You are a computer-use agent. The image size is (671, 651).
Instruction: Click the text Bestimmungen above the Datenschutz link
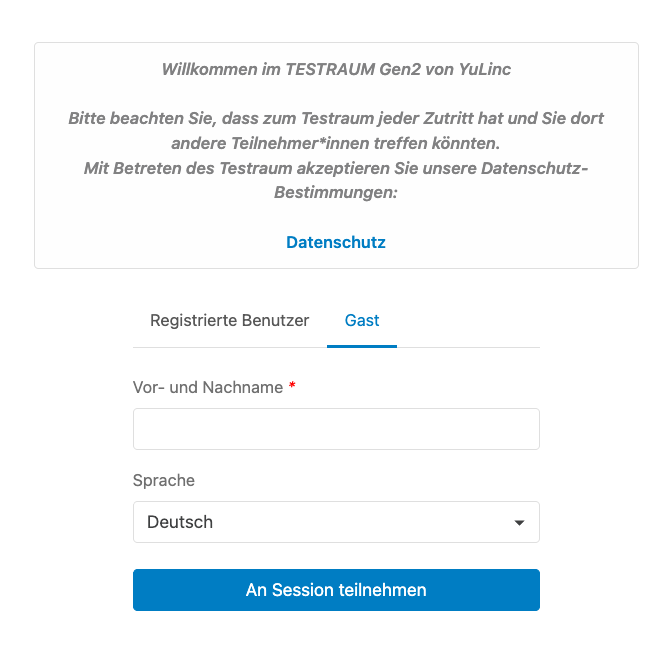click(x=336, y=192)
